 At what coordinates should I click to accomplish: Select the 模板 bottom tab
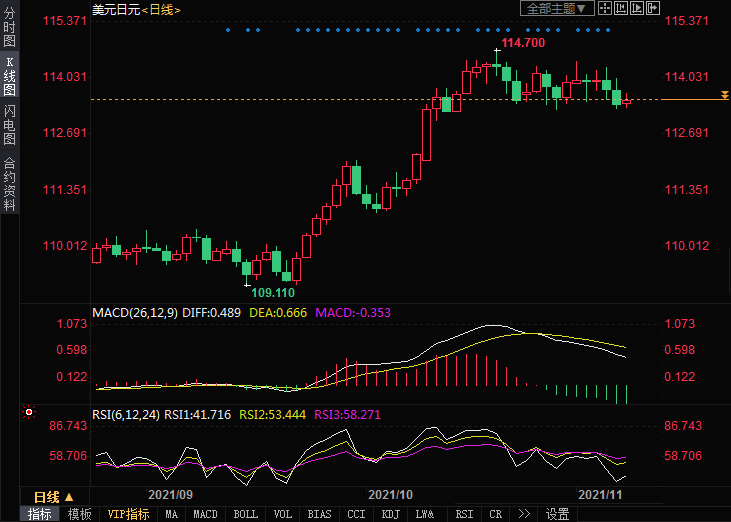[79, 514]
